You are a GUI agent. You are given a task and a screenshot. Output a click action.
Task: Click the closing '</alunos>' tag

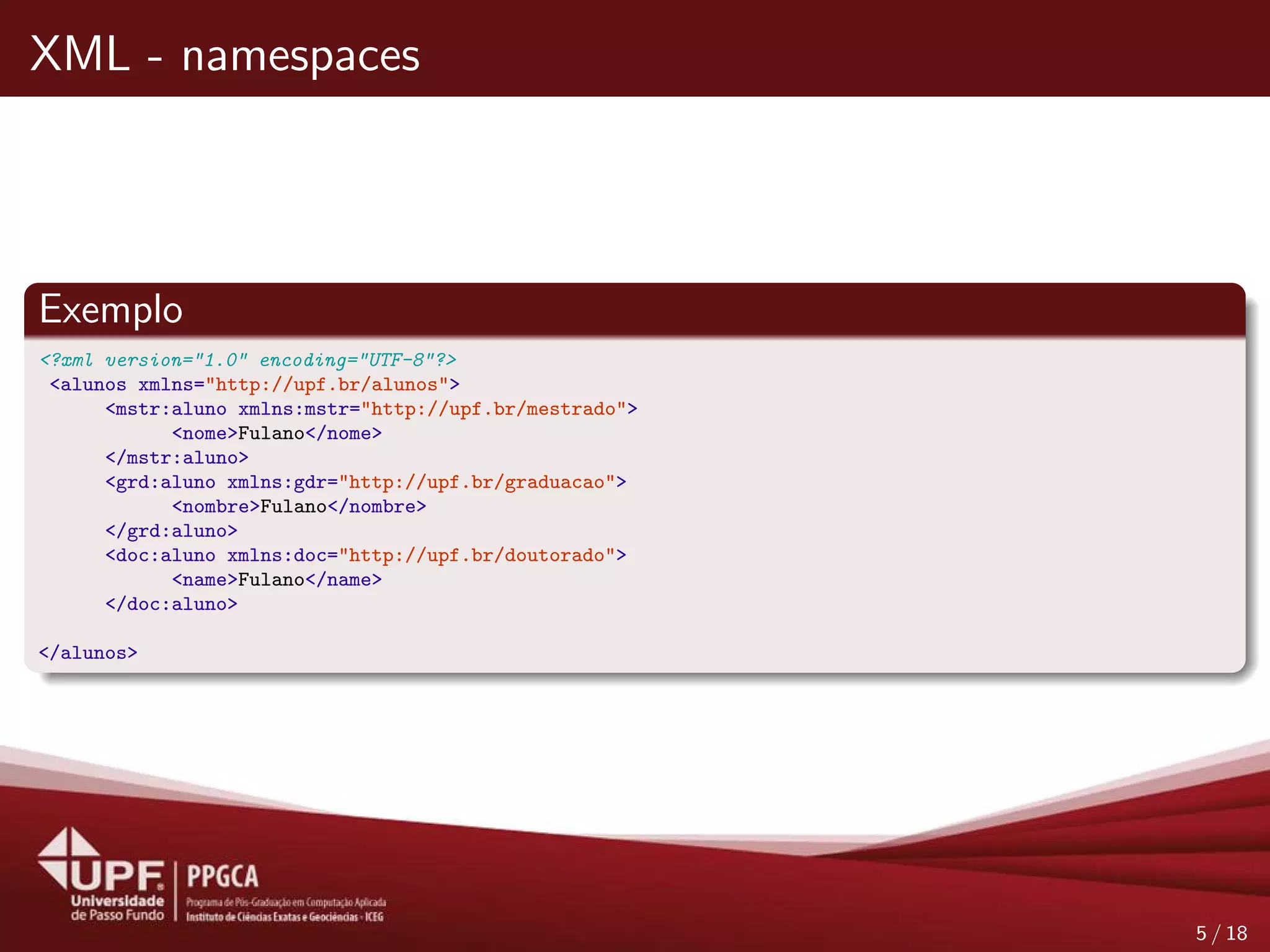88,653
